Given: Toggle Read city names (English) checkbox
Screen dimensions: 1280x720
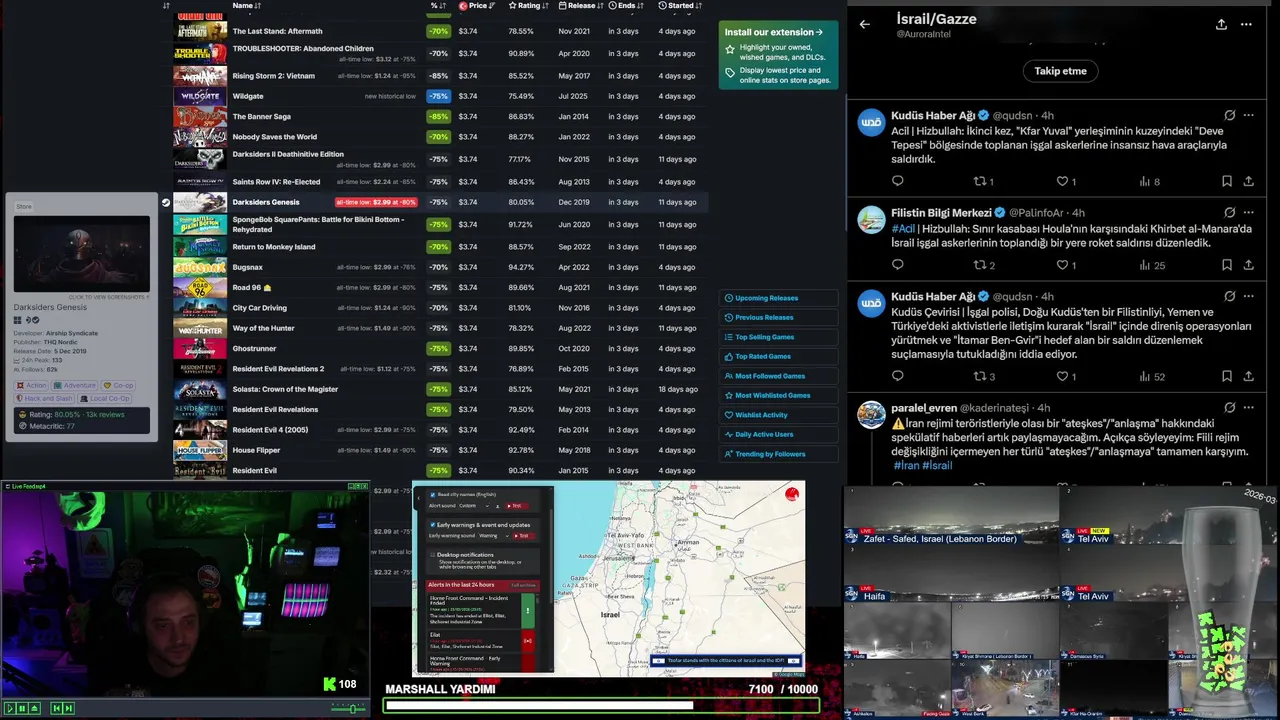Looking at the screenshot, I should point(433,494).
